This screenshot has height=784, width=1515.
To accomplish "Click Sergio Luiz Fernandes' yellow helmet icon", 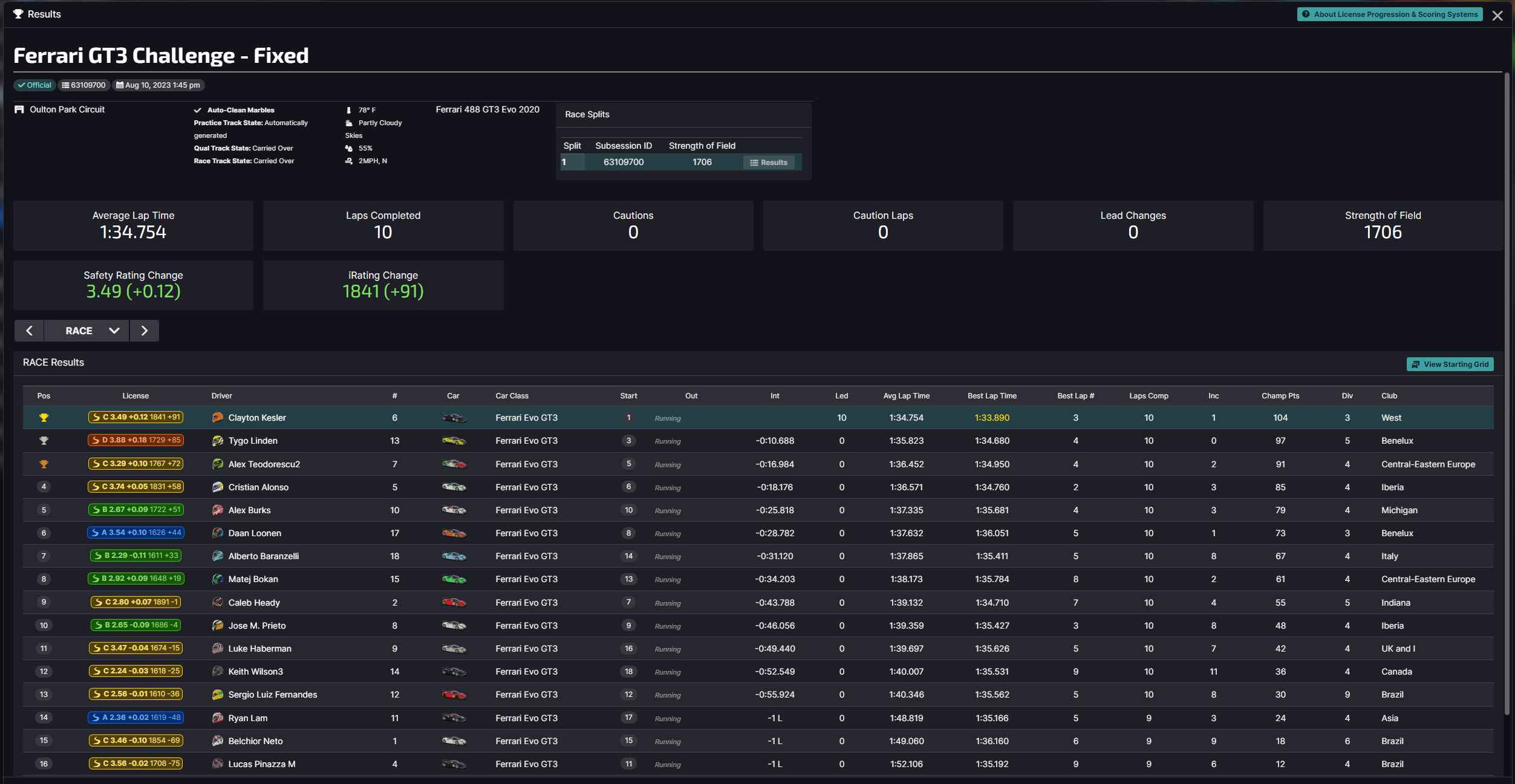I will (x=218, y=695).
